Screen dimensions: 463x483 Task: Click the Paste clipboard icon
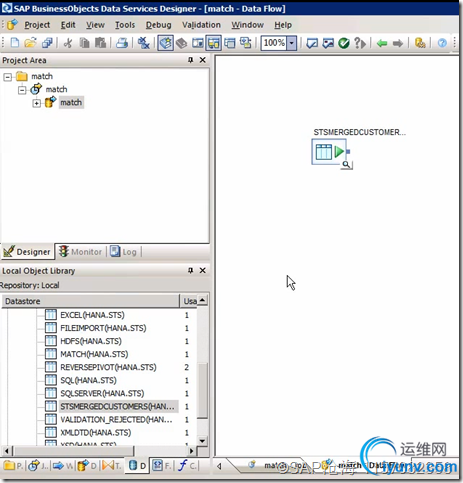coord(100,43)
